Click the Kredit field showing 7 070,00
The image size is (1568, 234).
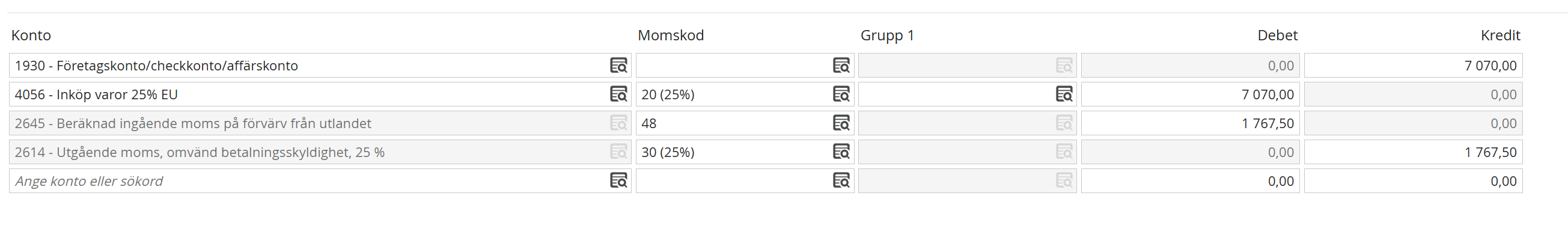coord(1414,65)
